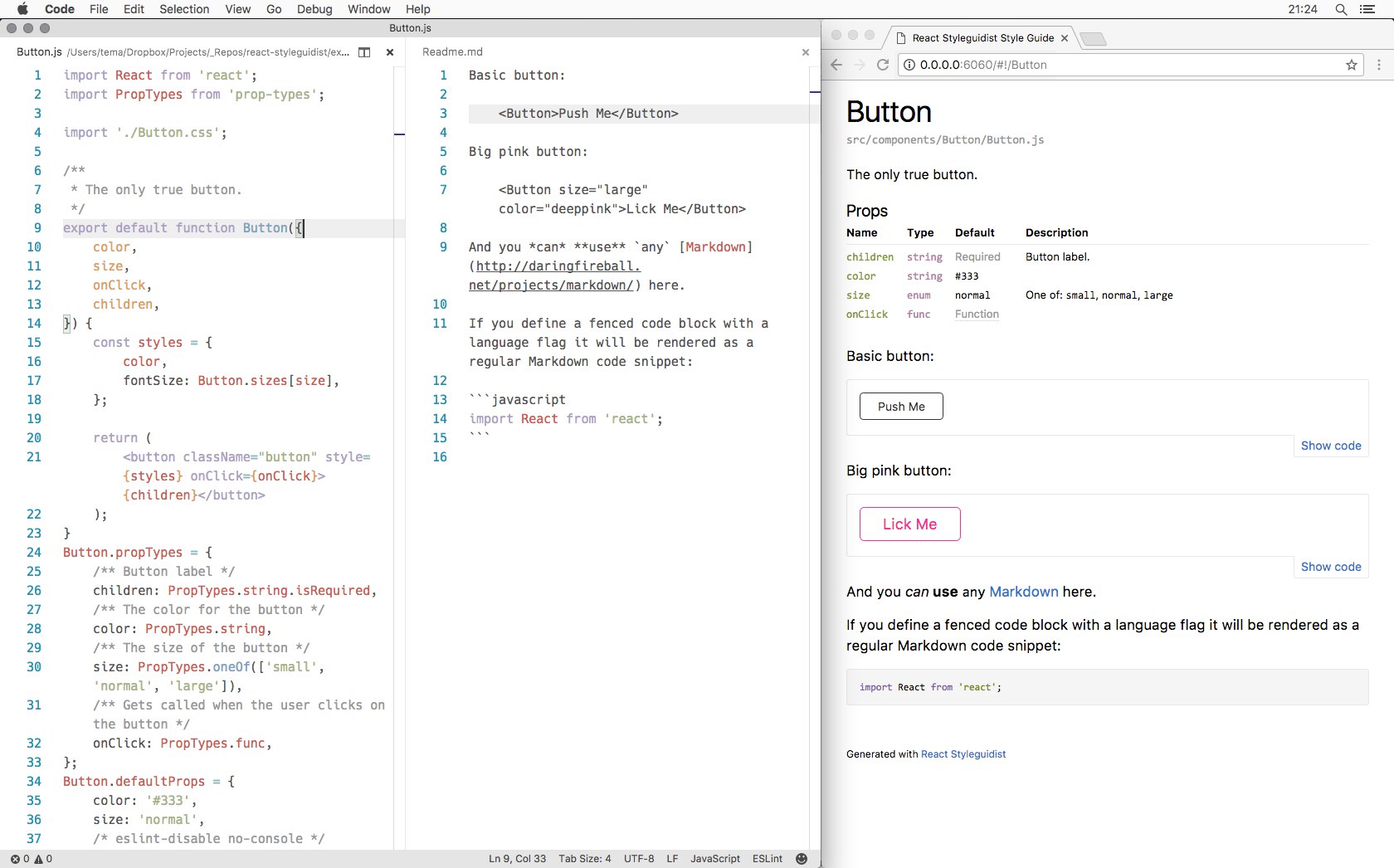The image size is (1394, 868).
Task: Click Ln 9, Col 33 status entry
Action: tap(517, 859)
